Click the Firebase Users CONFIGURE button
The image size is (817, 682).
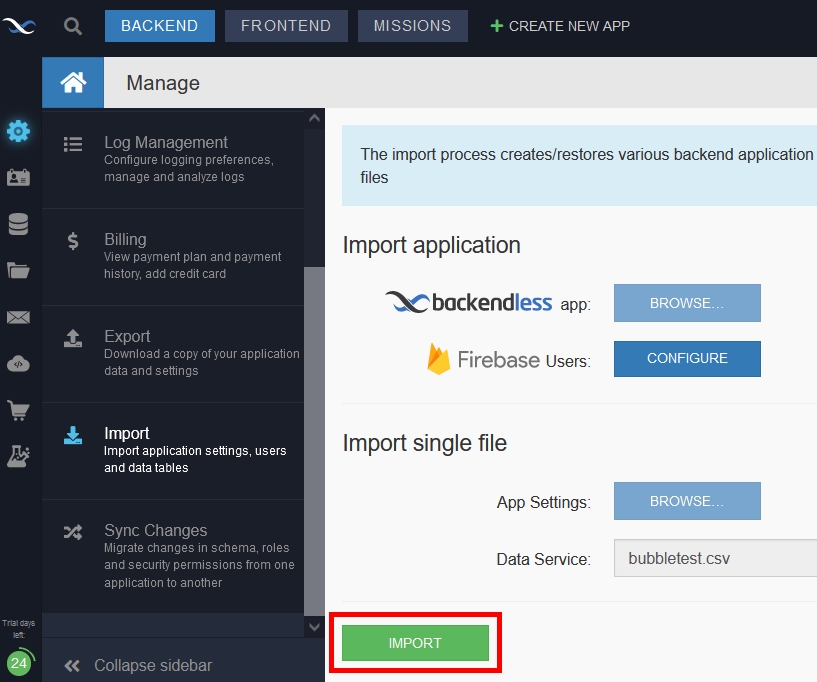click(x=687, y=358)
